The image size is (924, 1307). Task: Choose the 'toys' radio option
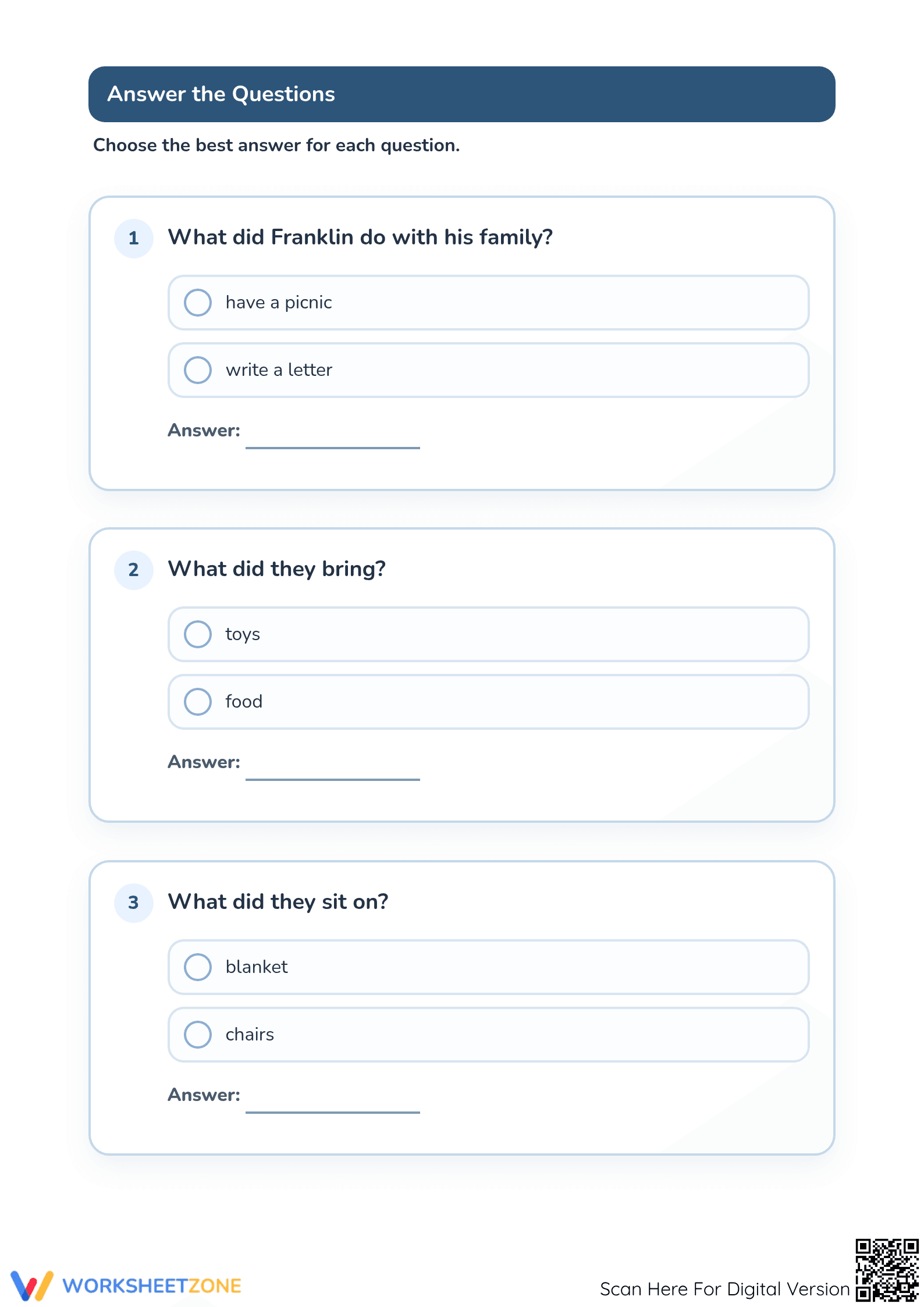point(198,634)
